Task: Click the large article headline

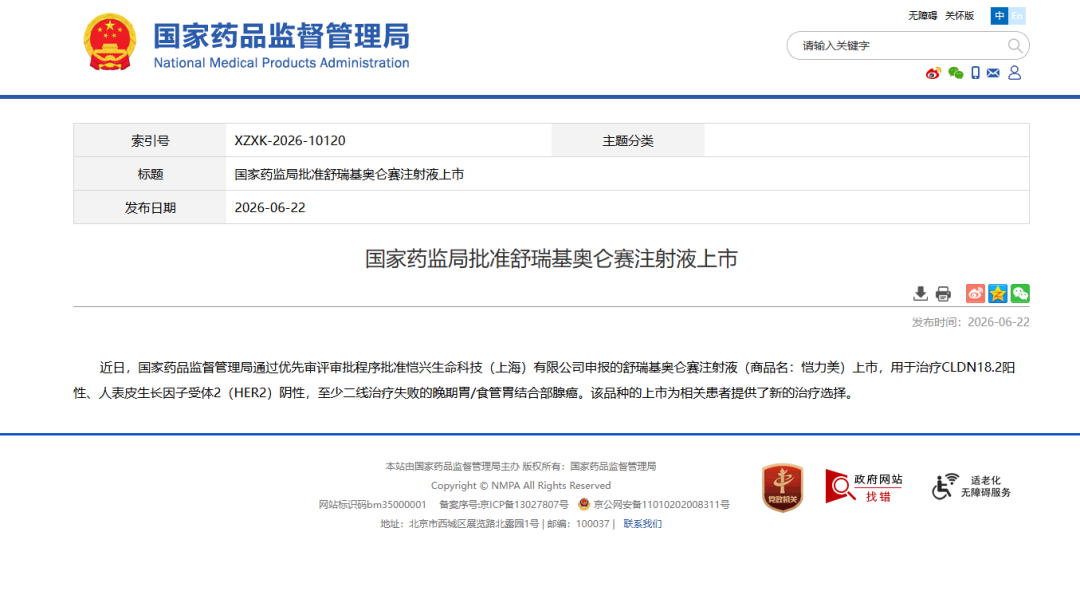Action: 551,259
